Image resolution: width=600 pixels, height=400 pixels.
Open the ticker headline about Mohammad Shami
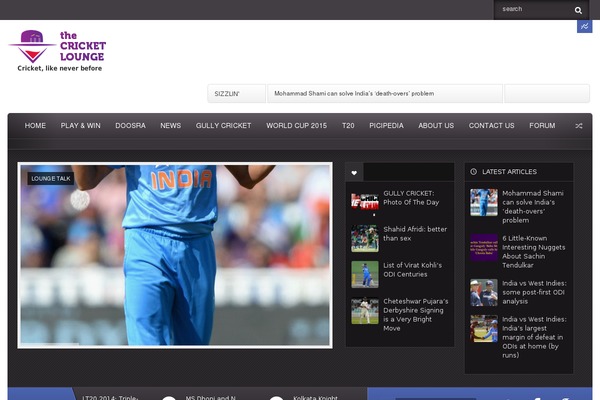354,94
